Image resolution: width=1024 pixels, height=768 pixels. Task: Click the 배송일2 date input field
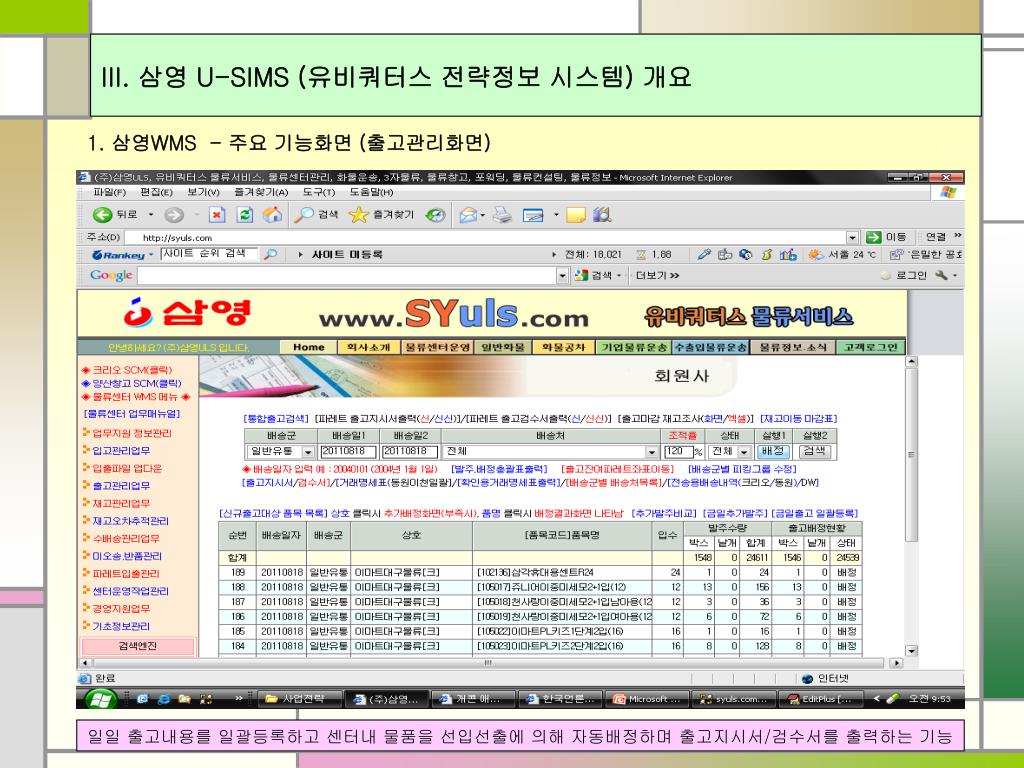[x=410, y=451]
